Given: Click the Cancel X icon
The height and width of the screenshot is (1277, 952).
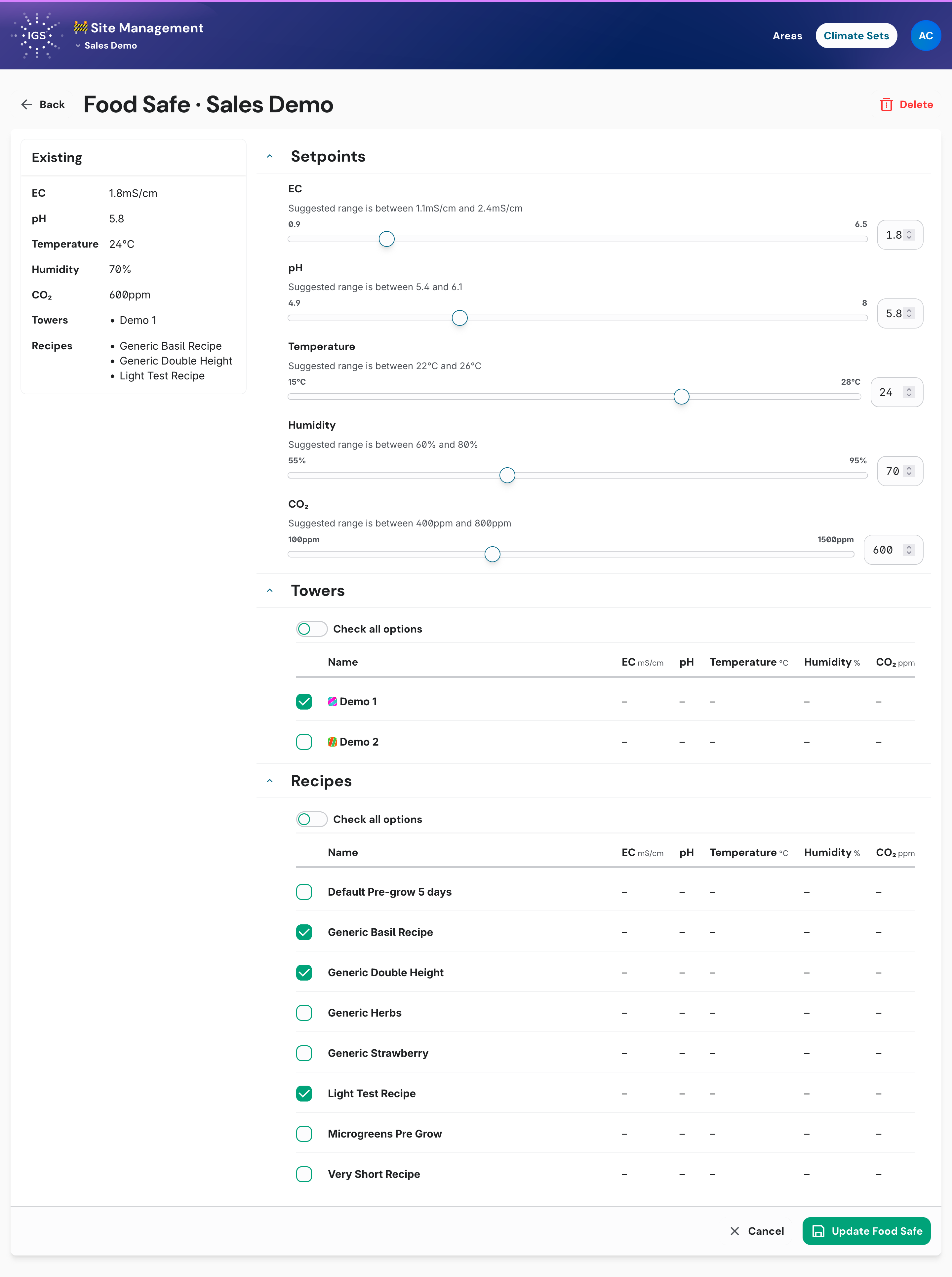Looking at the screenshot, I should pyautogui.click(x=735, y=1231).
